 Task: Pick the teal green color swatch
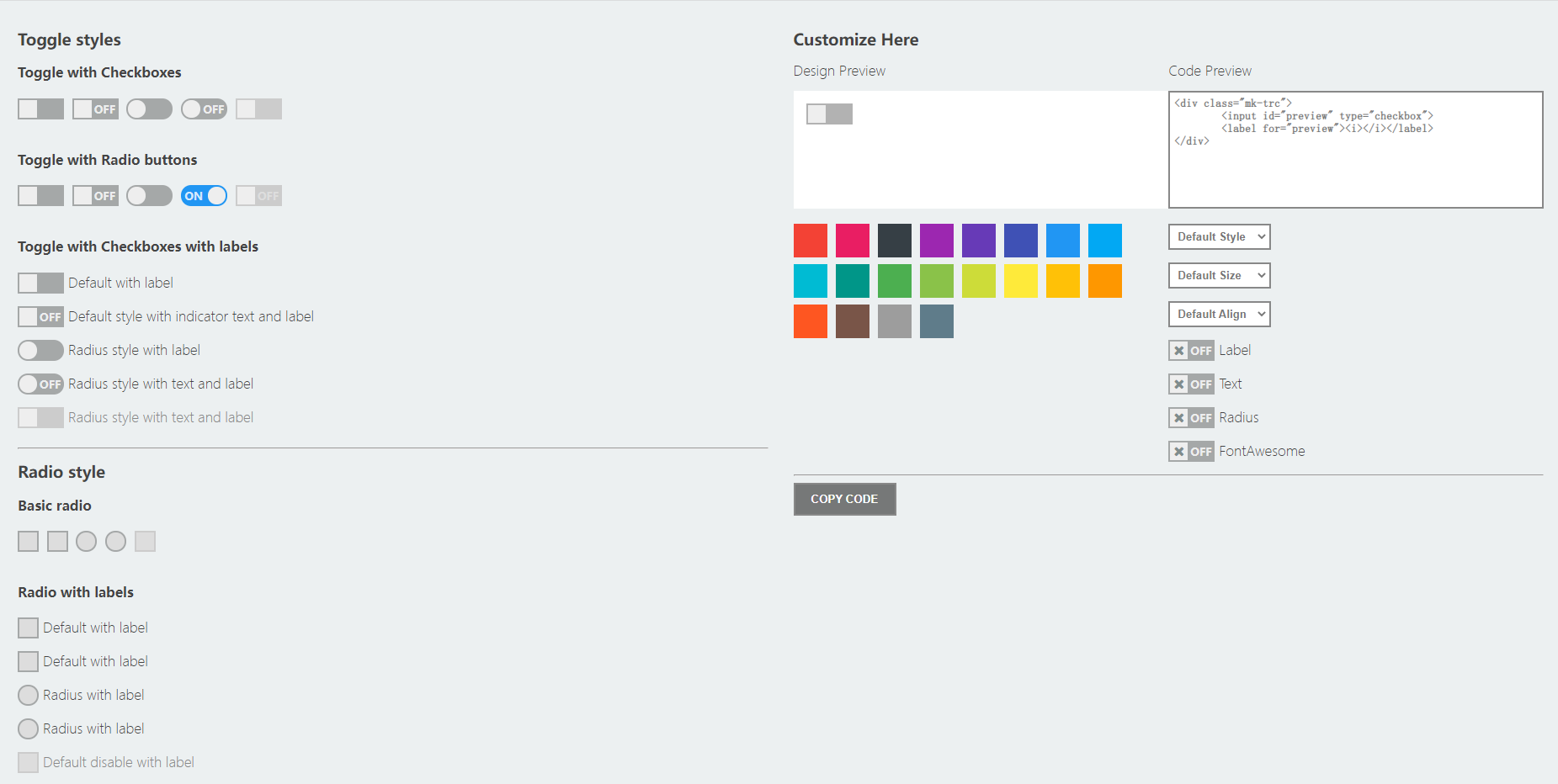(x=852, y=281)
